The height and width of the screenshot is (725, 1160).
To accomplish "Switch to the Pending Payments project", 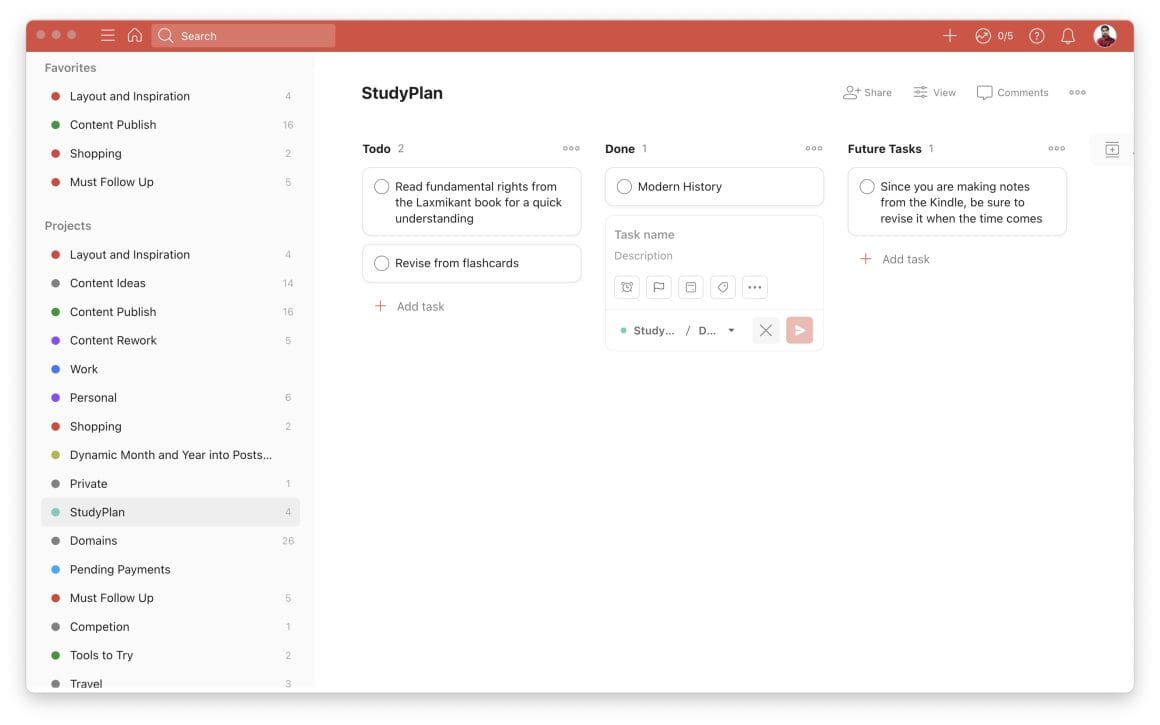I will click(x=121, y=569).
